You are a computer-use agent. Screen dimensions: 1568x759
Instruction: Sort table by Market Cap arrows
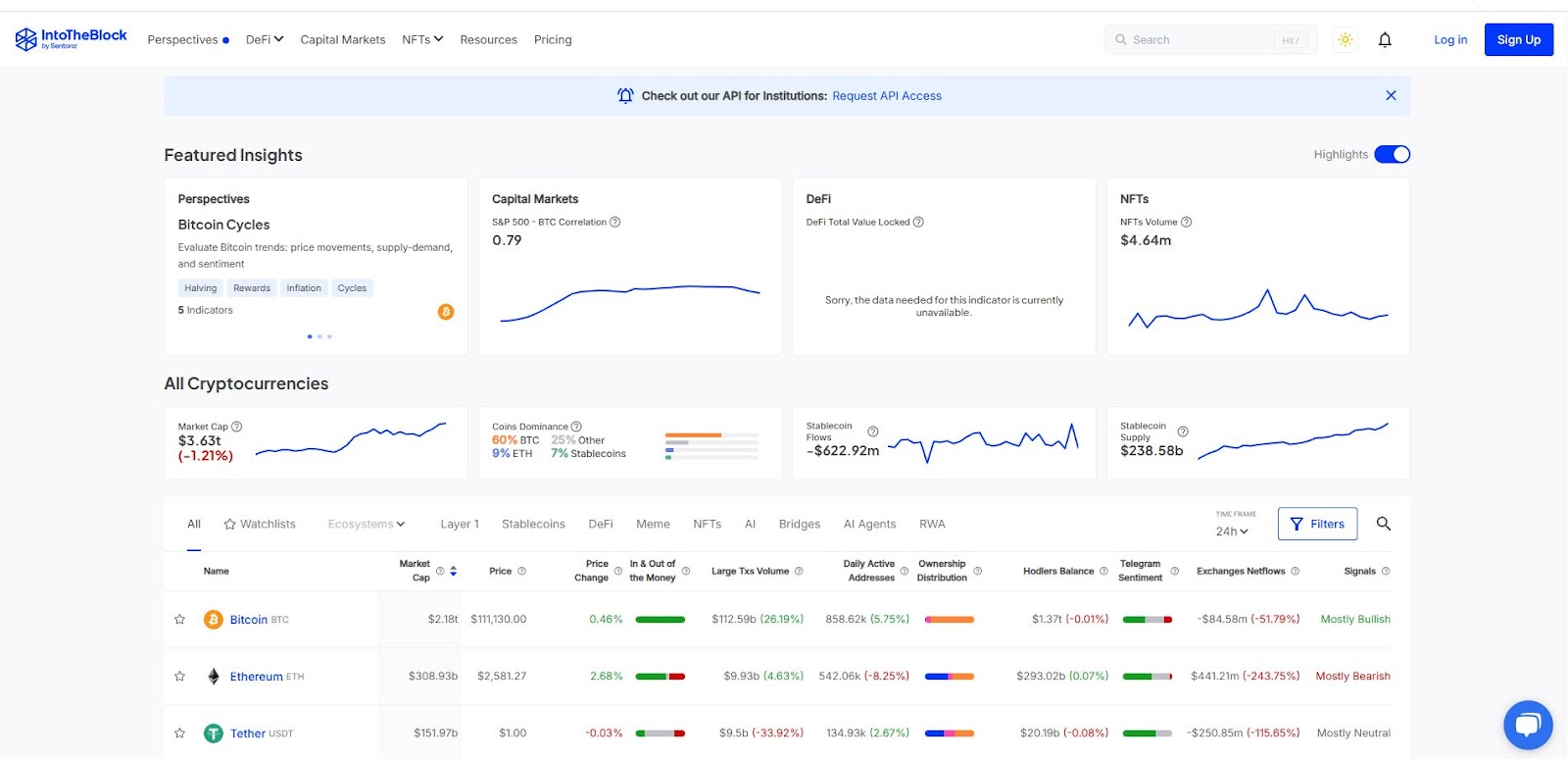click(x=453, y=571)
